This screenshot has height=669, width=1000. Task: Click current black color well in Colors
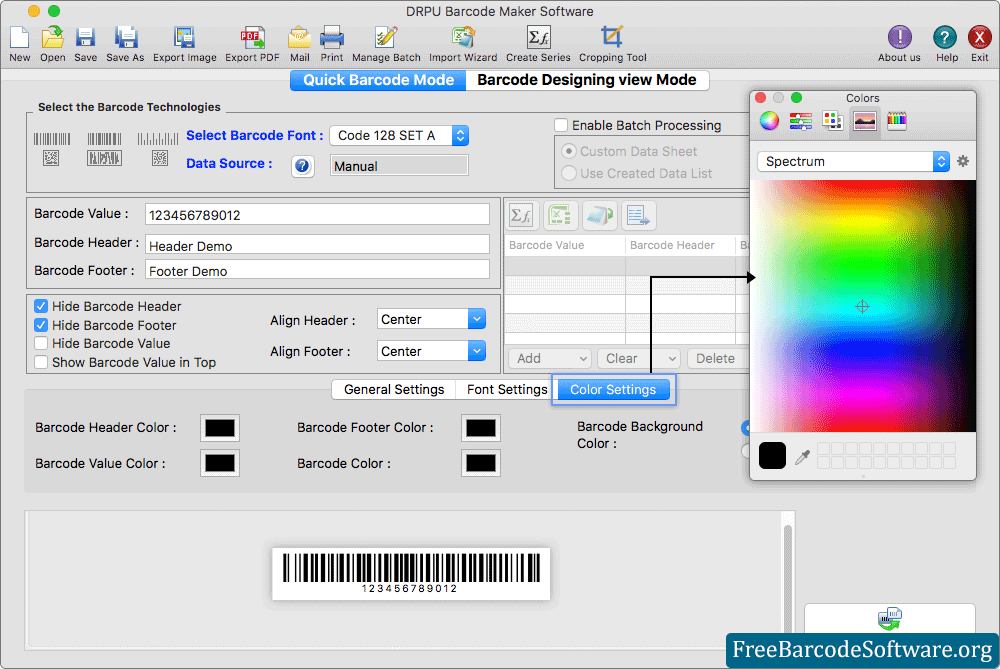point(772,456)
